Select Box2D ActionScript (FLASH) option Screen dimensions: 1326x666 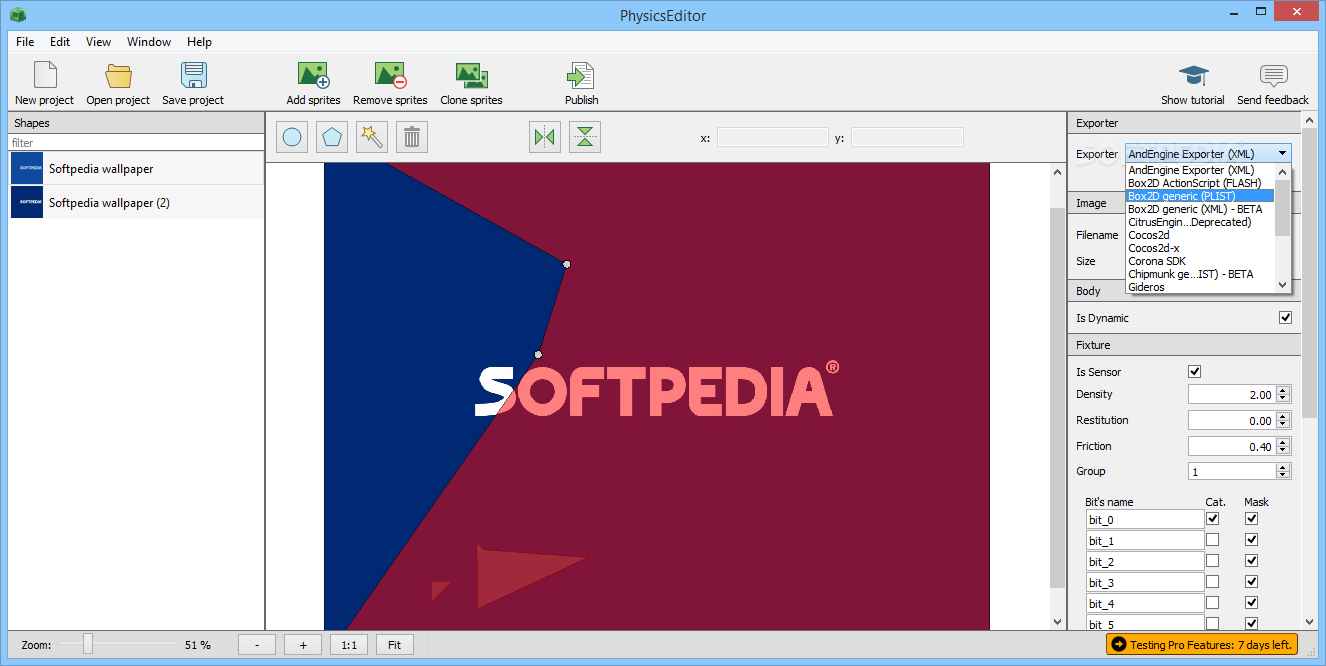point(1200,183)
